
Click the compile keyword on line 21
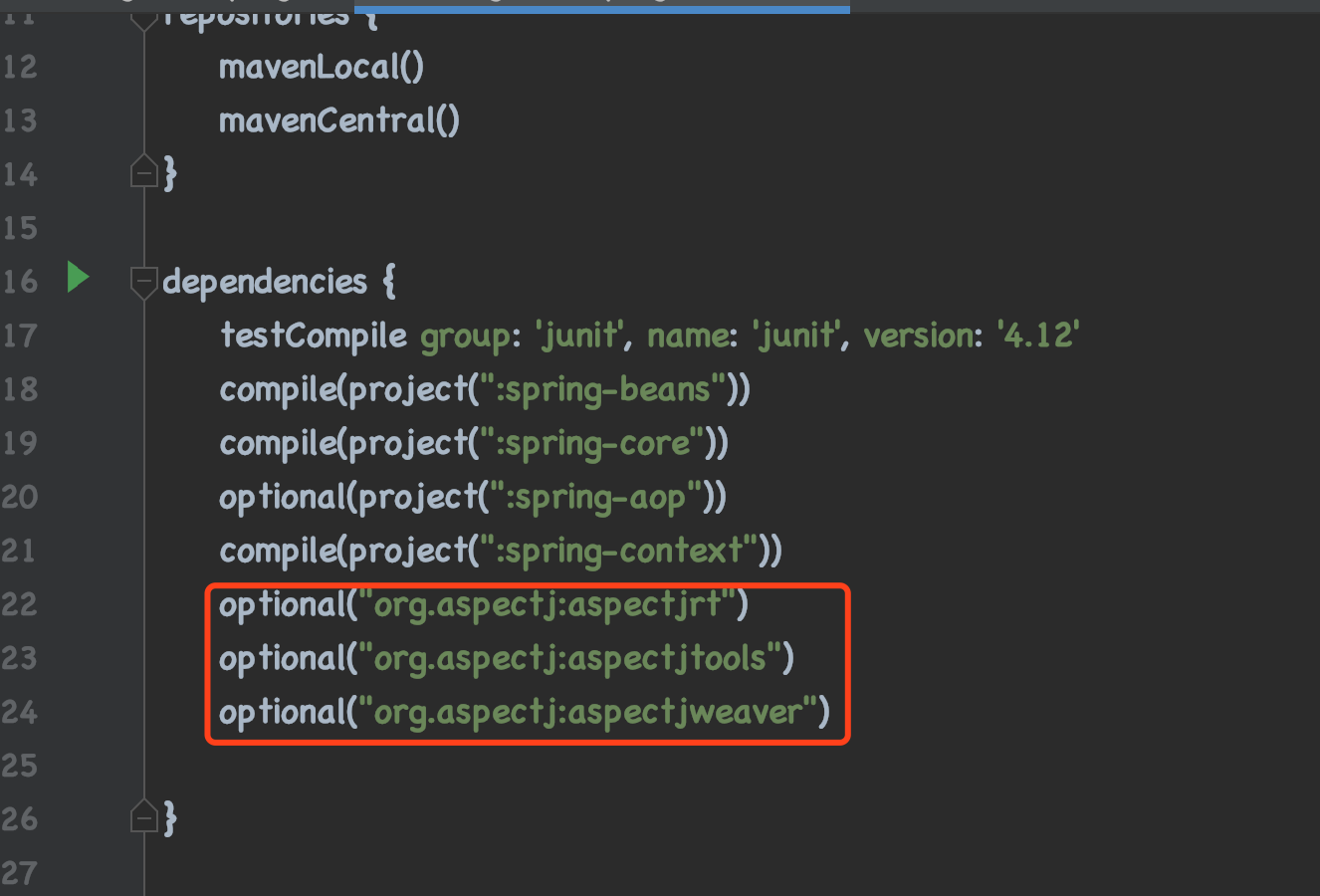(279, 552)
